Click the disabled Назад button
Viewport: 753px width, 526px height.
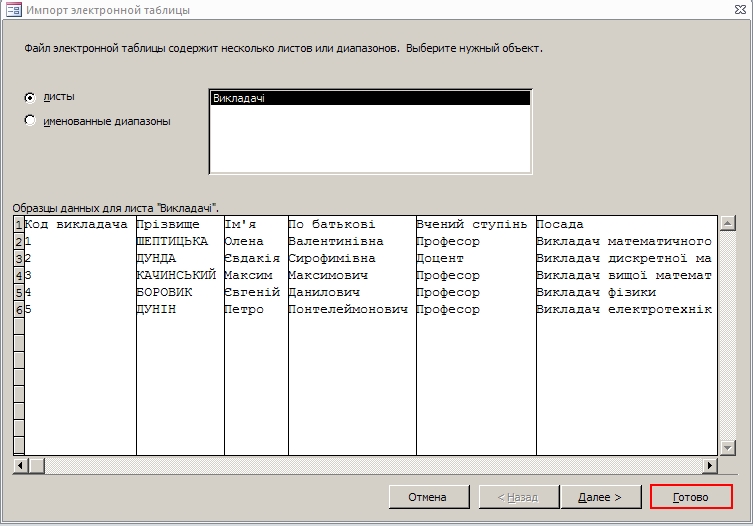519,497
